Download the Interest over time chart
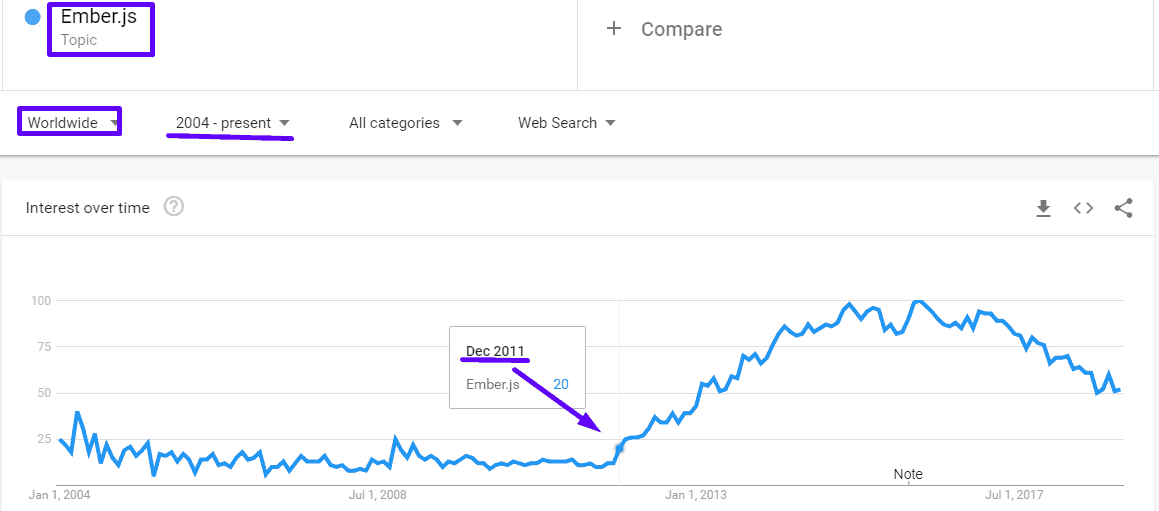The image size is (1159, 511). point(1043,208)
